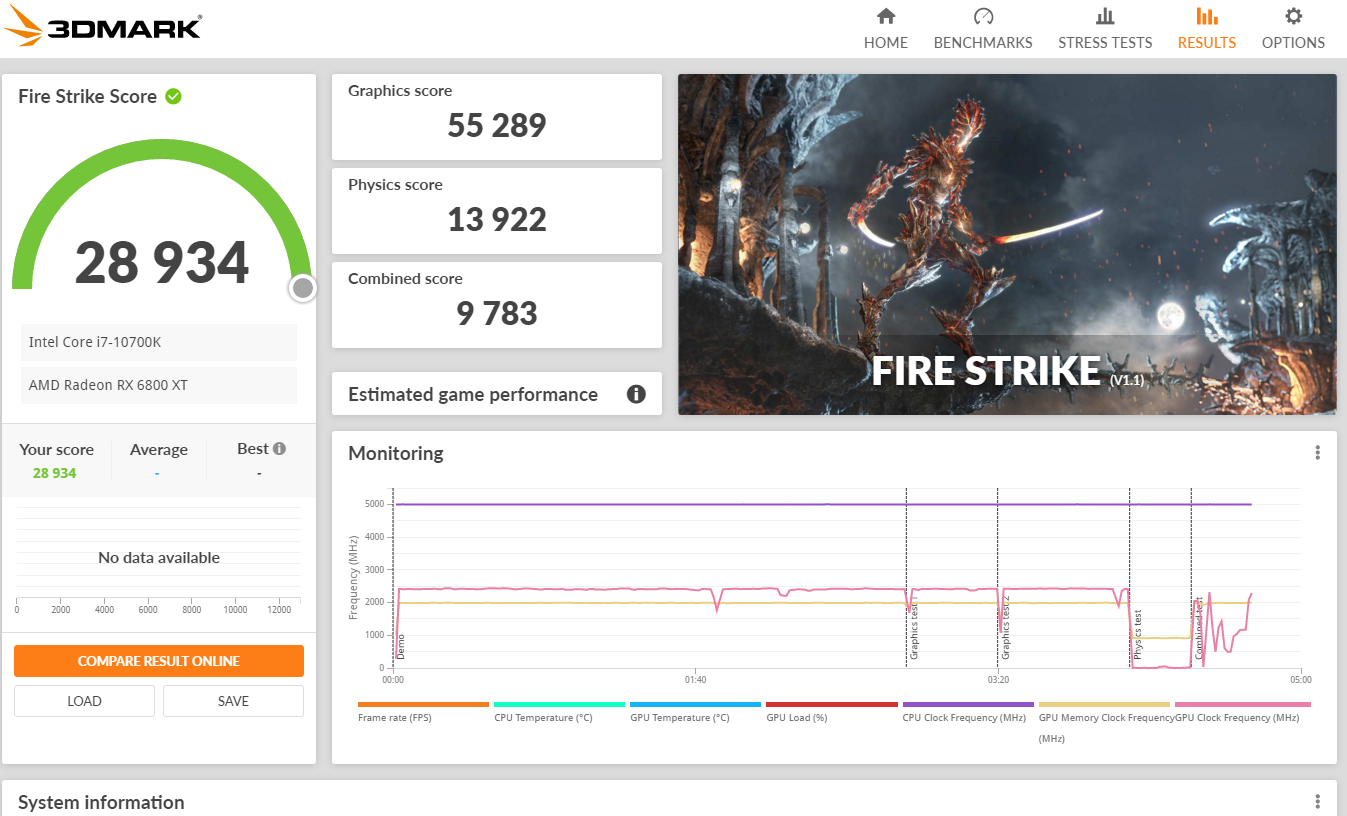Screen dimensions: 1347x816
Task: Select the Results tab
Action: pyautogui.click(x=1207, y=29)
